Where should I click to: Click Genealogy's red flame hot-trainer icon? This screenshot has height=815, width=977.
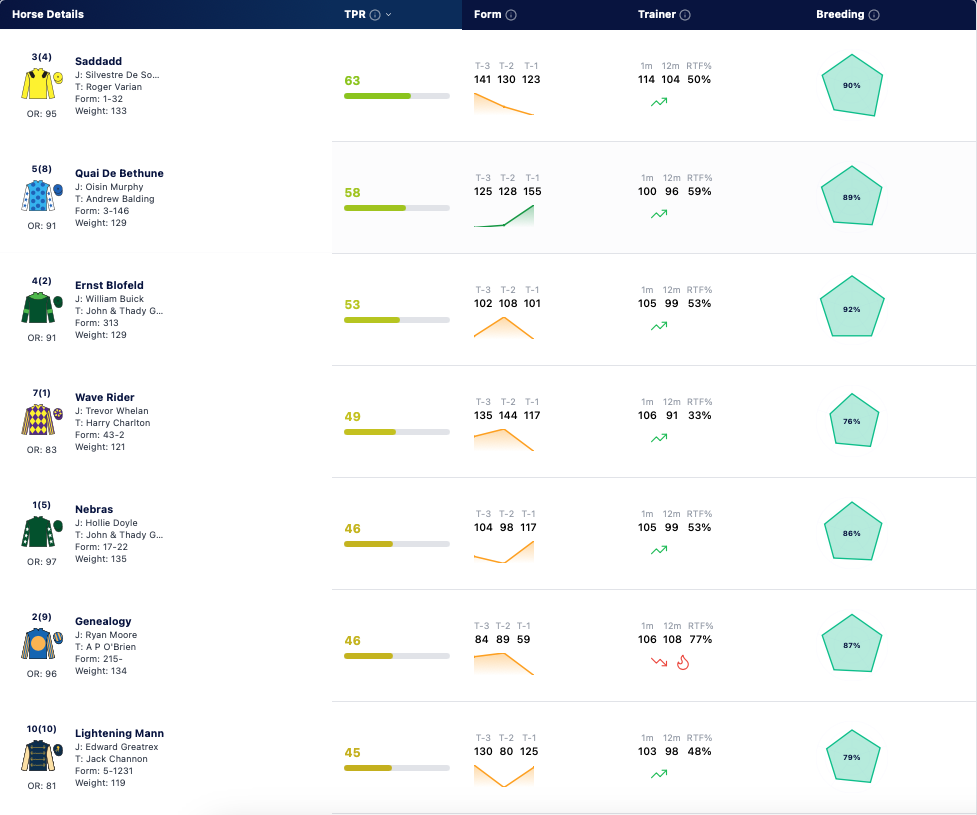point(683,662)
